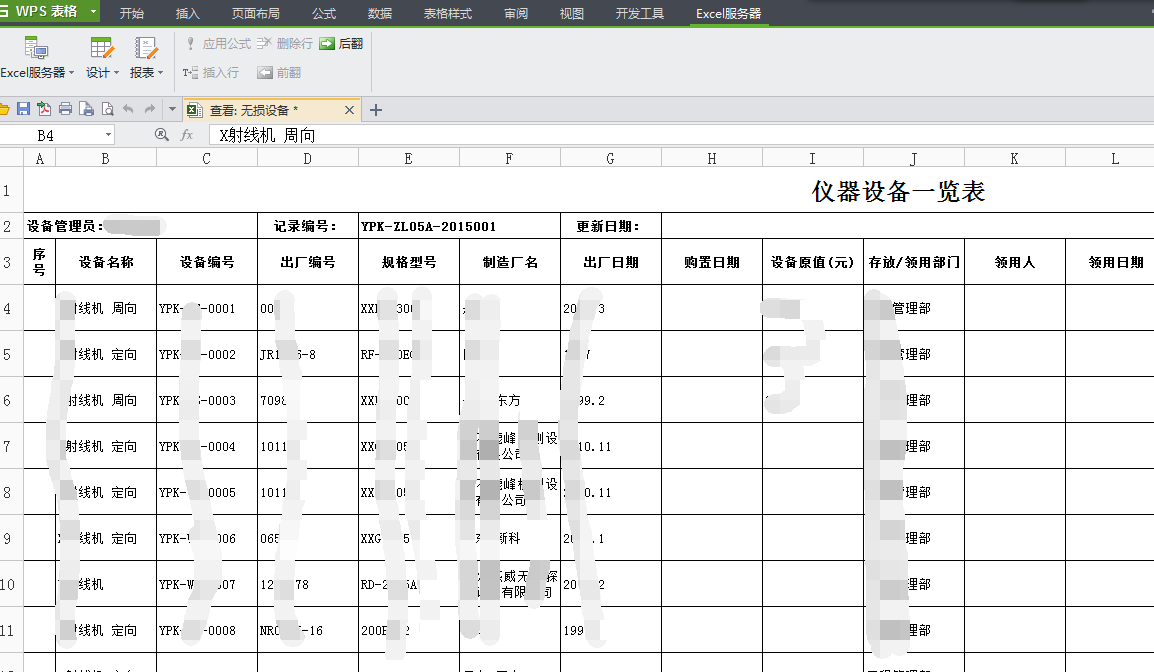Select column J header
The height and width of the screenshot is (672, 1154).
point(913,158)
